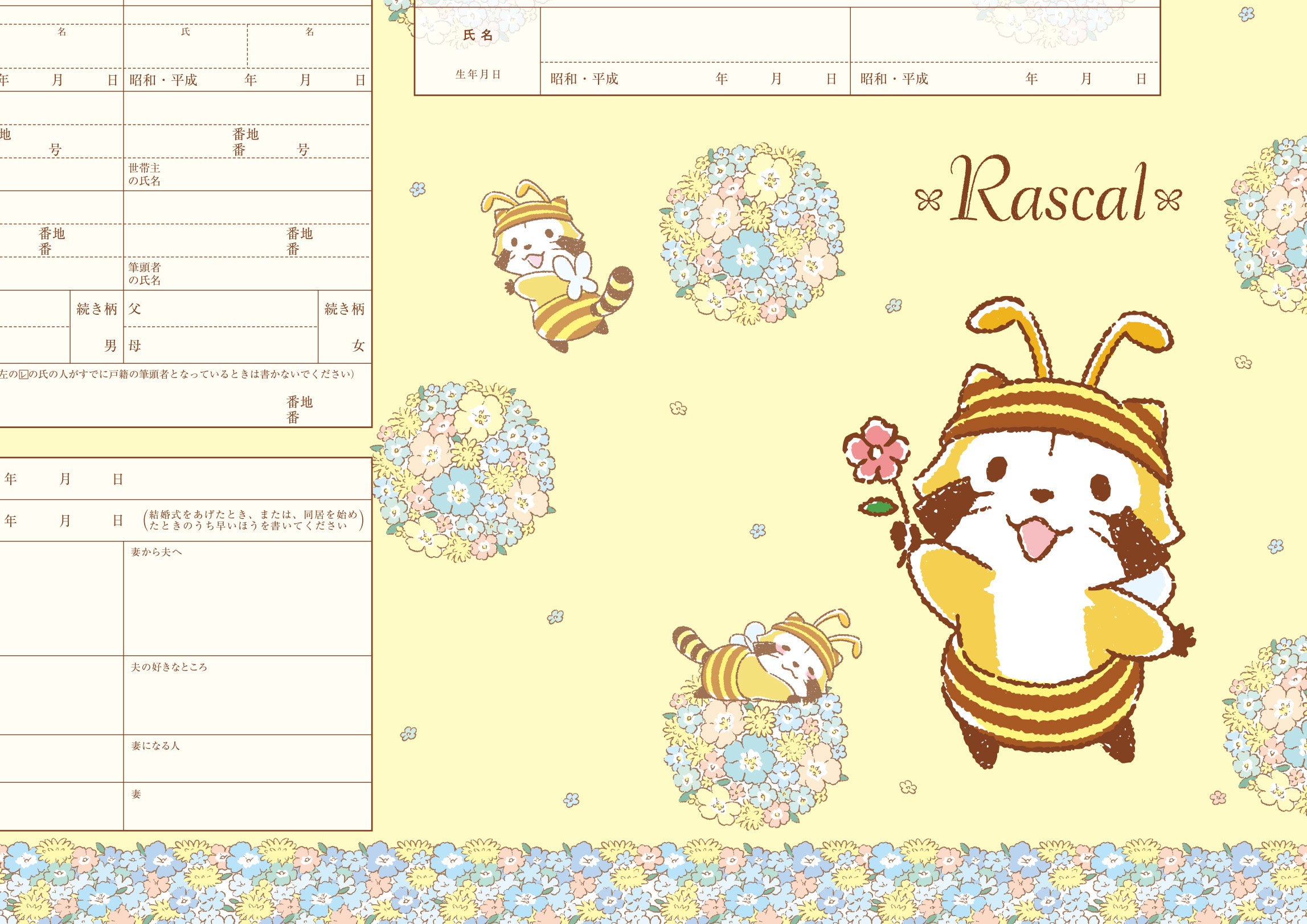Click the 男 character
Screen dimensions: 1307x924
coord(110,346)
